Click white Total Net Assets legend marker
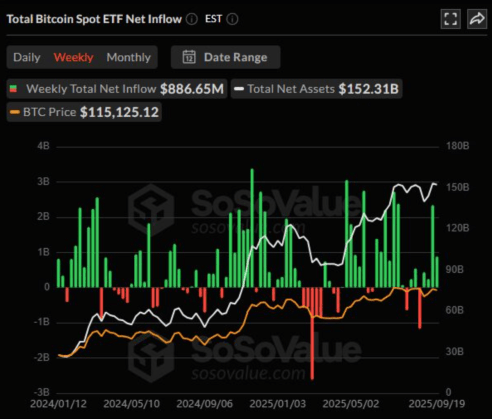 click(239, 89)
